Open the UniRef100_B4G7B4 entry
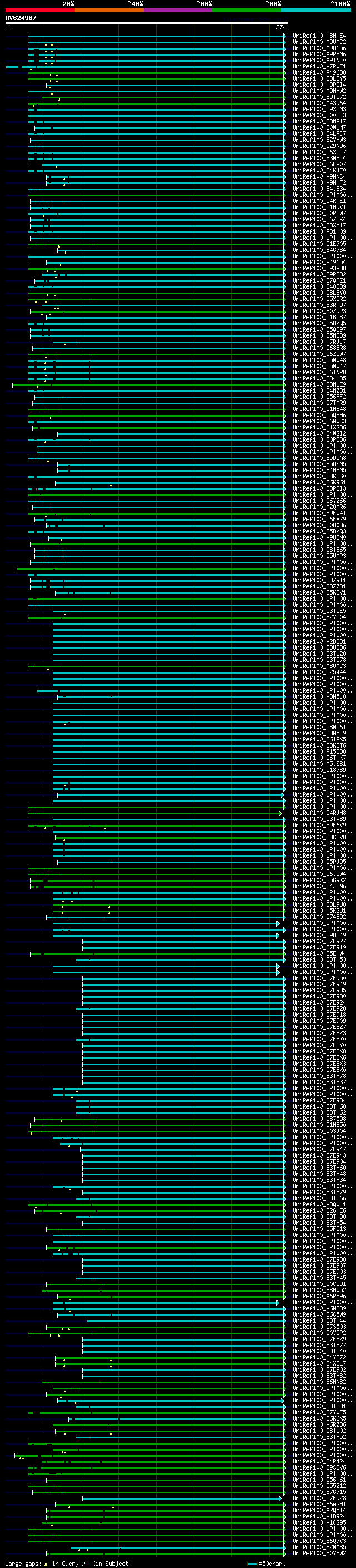 pyautogui.click(x=319, y=250)
